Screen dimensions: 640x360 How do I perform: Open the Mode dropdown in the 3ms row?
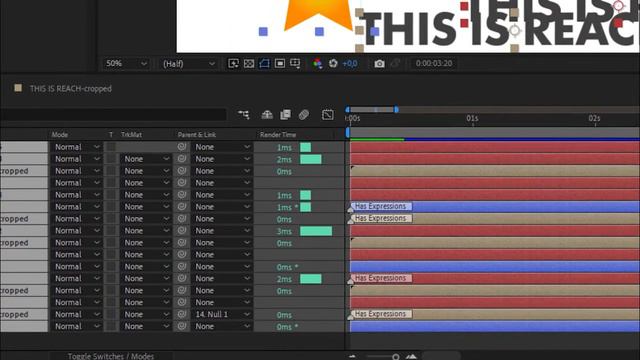coord(77,231)
